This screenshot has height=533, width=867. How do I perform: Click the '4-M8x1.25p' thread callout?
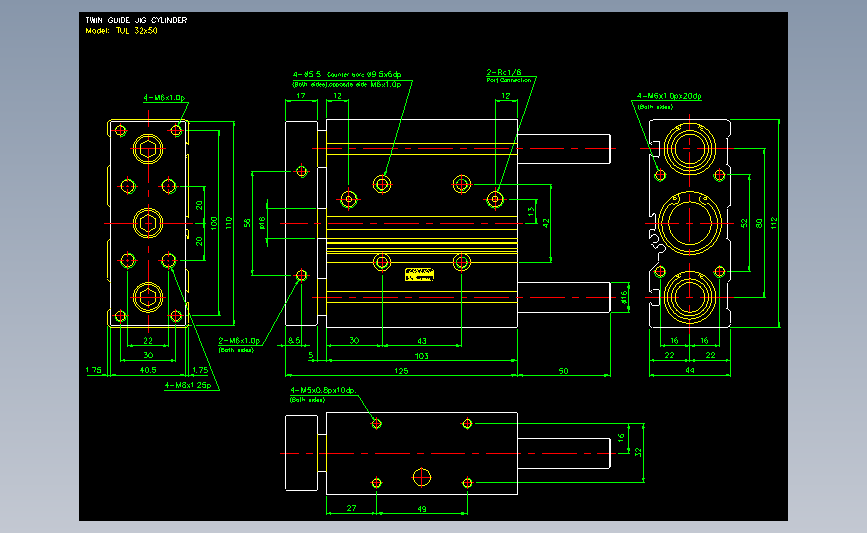[x=188, y=385]
